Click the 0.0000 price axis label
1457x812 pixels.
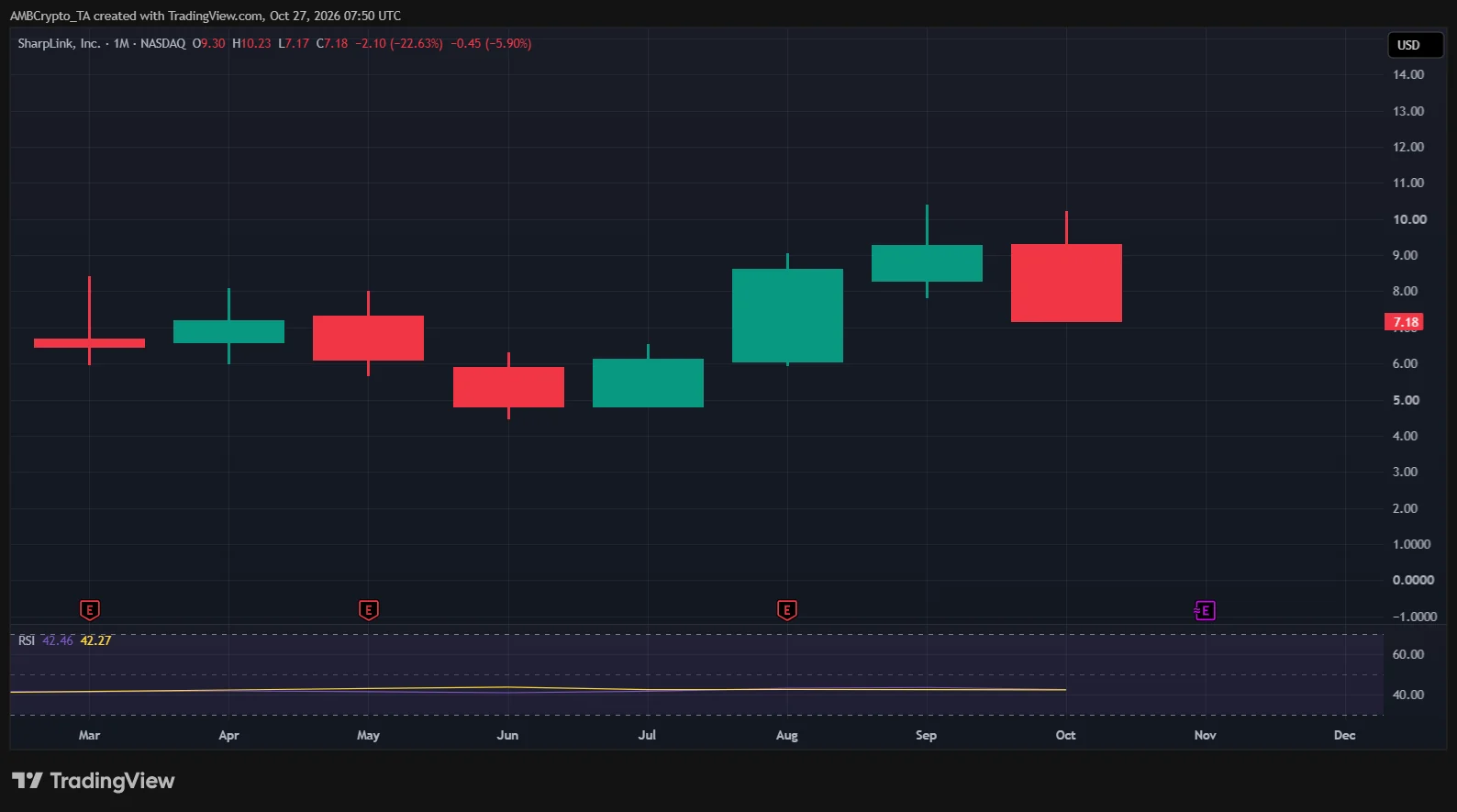tap(1413, 580)
